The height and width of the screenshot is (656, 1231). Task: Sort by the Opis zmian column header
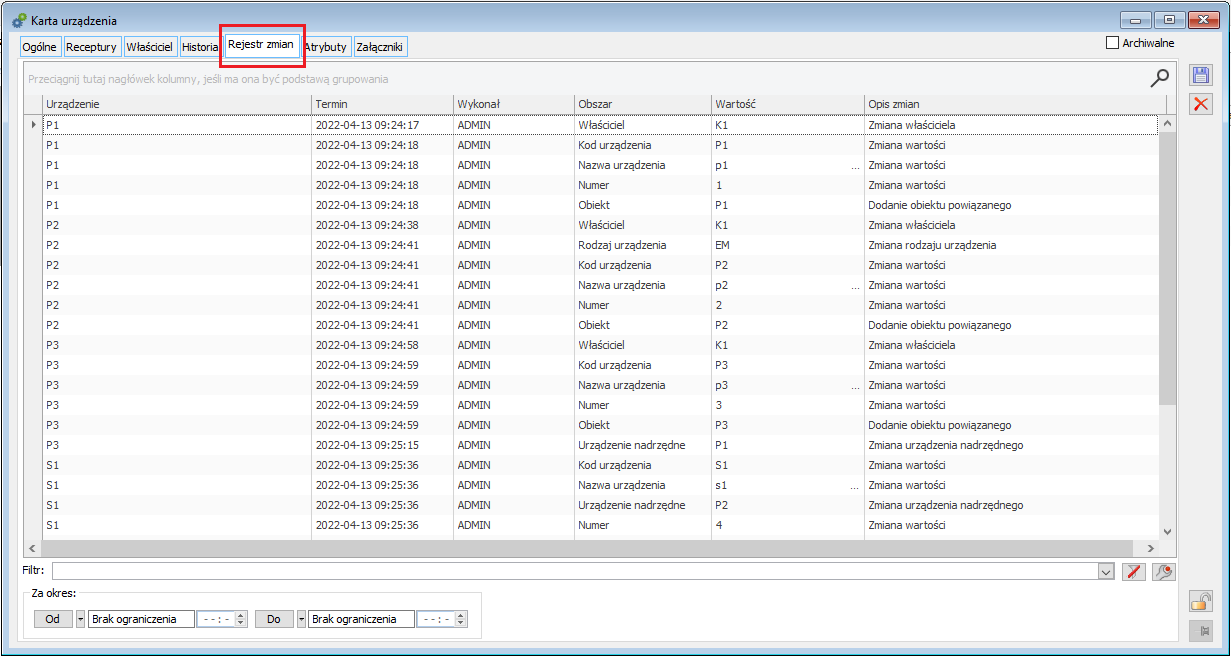[x=1015, y=104]
